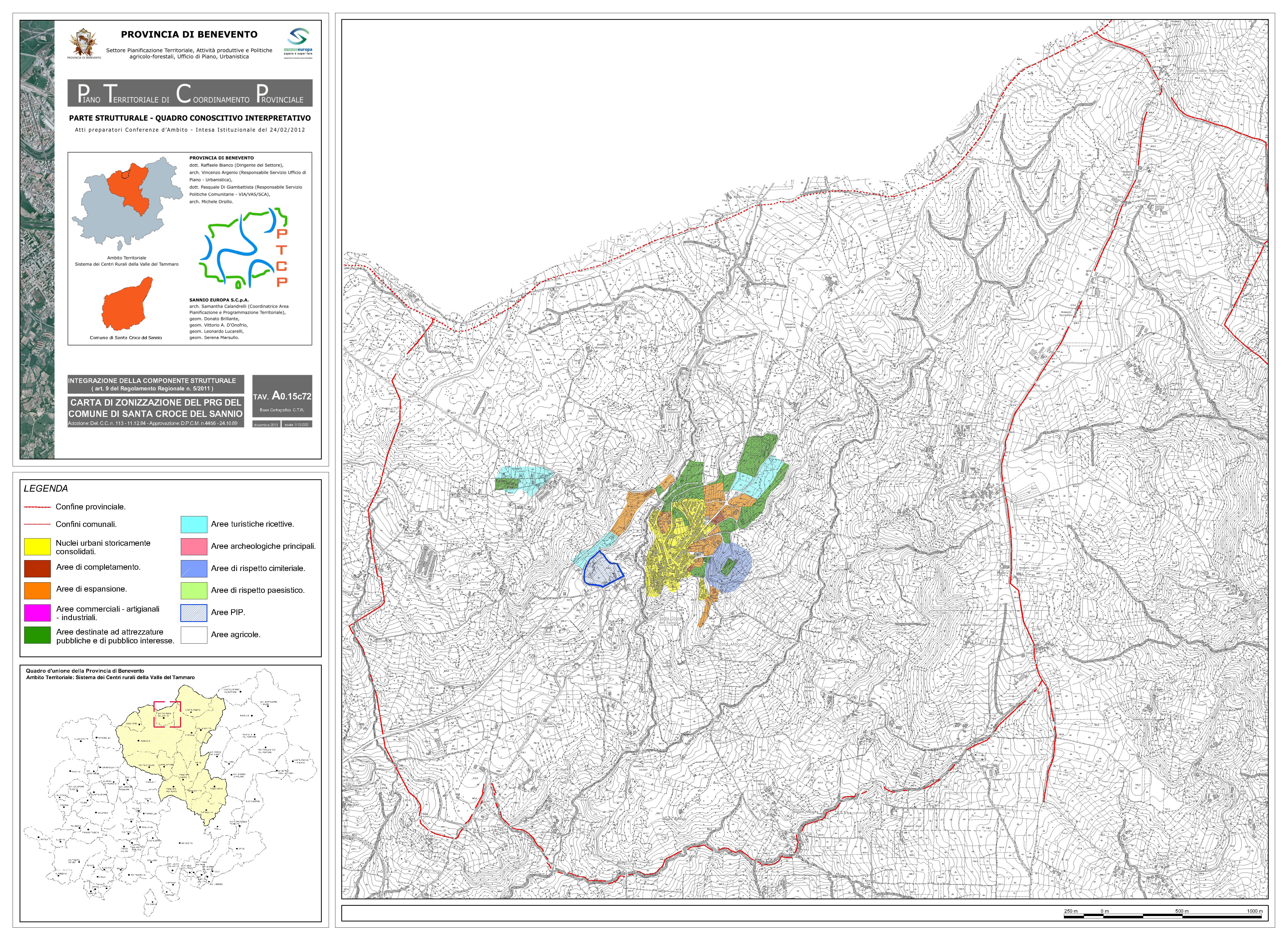Click the 'LEGENDA' heading
The width and height of the screenshot is (1288, 940).
click(x=46, y=489)
